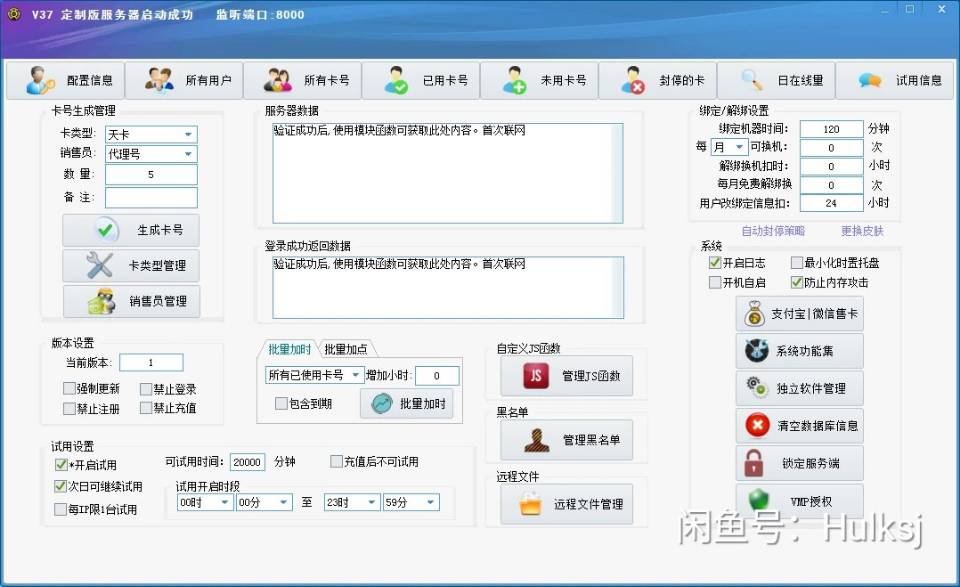Click the chart icon on 批量加时
960x587 pixels.
point(381,403)
